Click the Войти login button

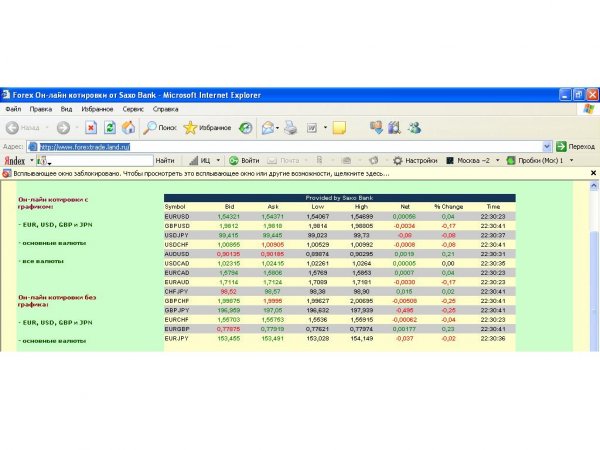(x=244, y=161)
